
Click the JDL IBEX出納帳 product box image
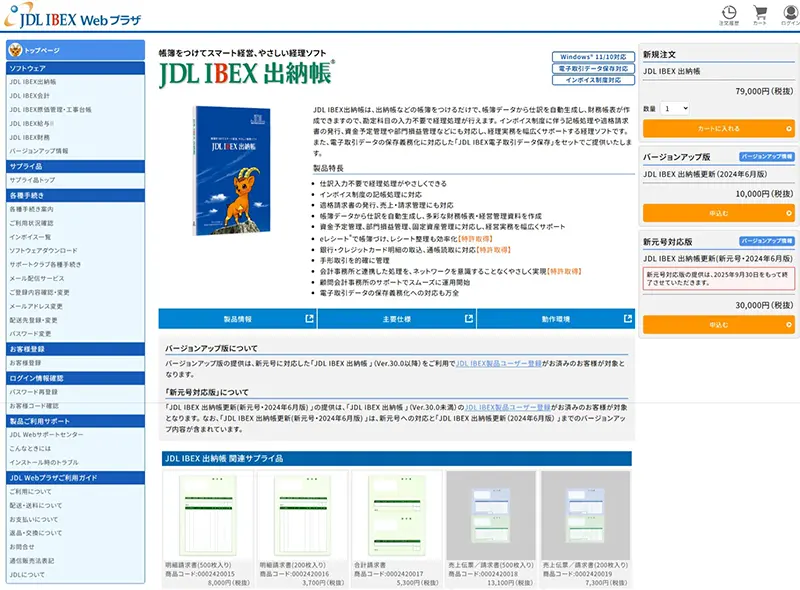pyautogui.click(x=232, y=170)
